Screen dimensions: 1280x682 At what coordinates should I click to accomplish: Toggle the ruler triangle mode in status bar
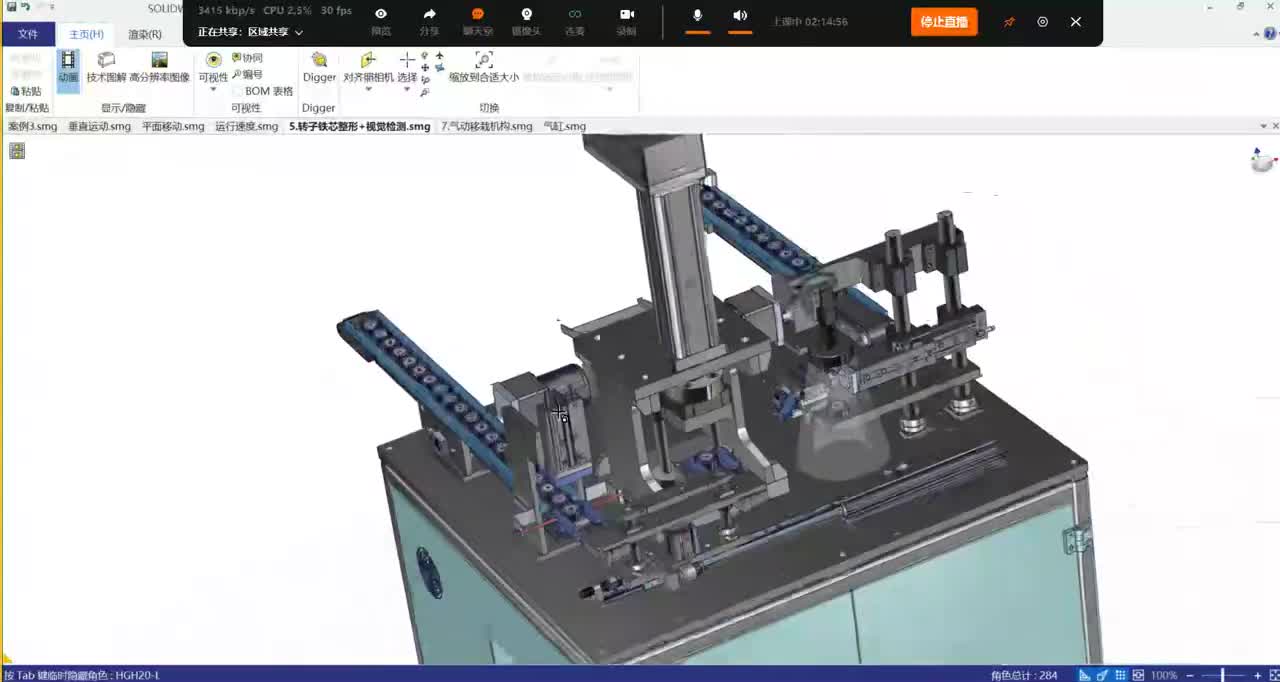[x=1085, y=675]
